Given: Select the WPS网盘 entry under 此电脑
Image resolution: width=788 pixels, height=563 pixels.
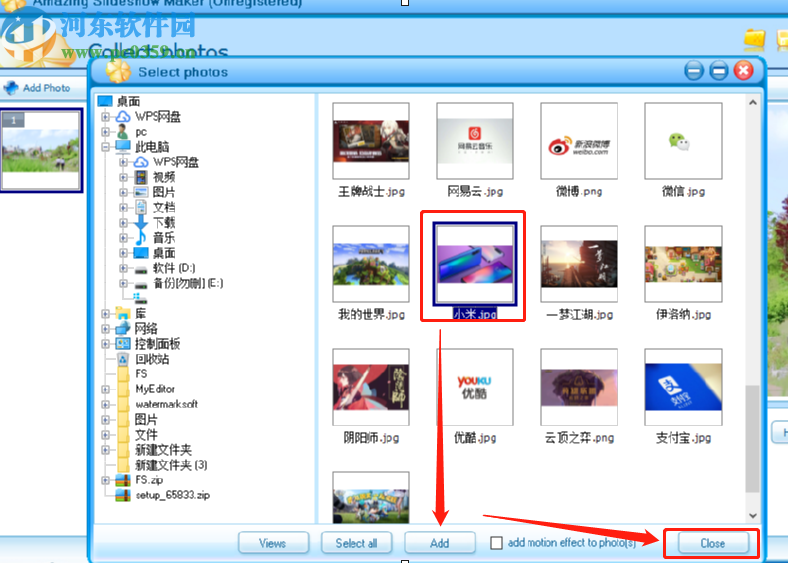Looking at the screenshot, I should [176, 162].
